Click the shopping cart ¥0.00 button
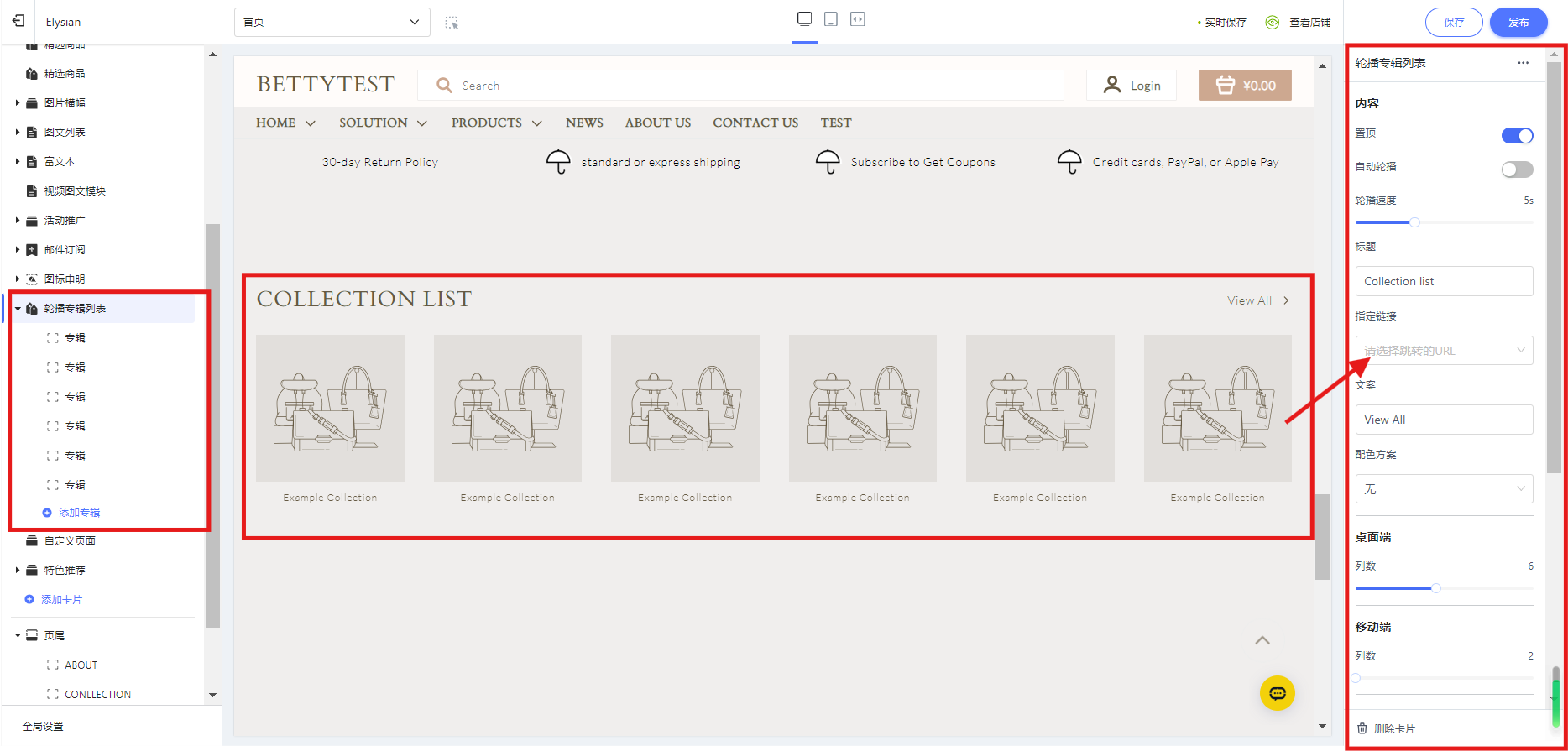Image resolution: width=1568 pixels, height=751 pixels. [x=1245, y=86]
